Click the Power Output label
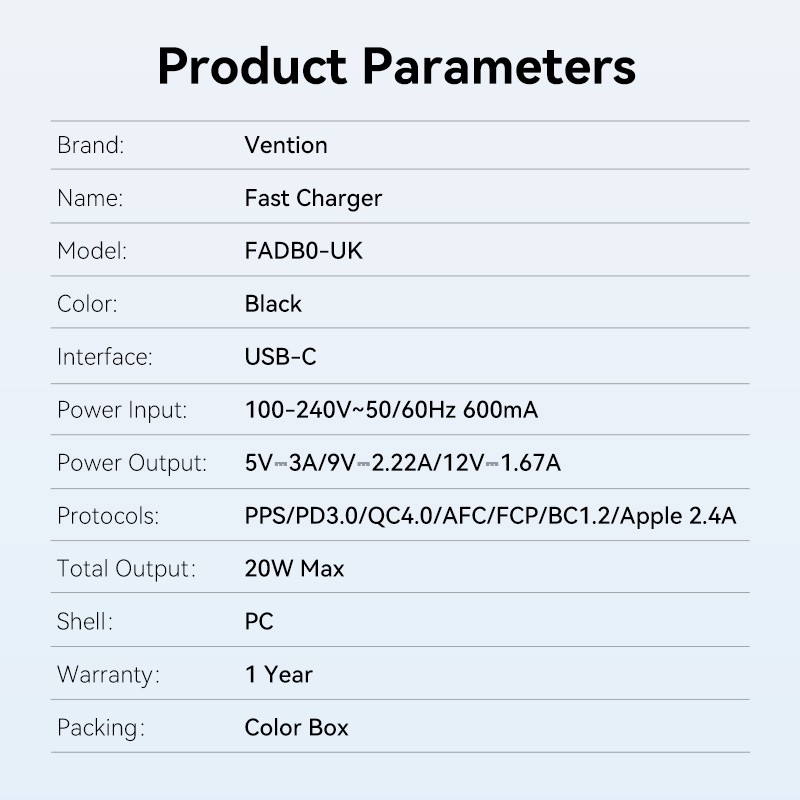 [x=132, y=463]
